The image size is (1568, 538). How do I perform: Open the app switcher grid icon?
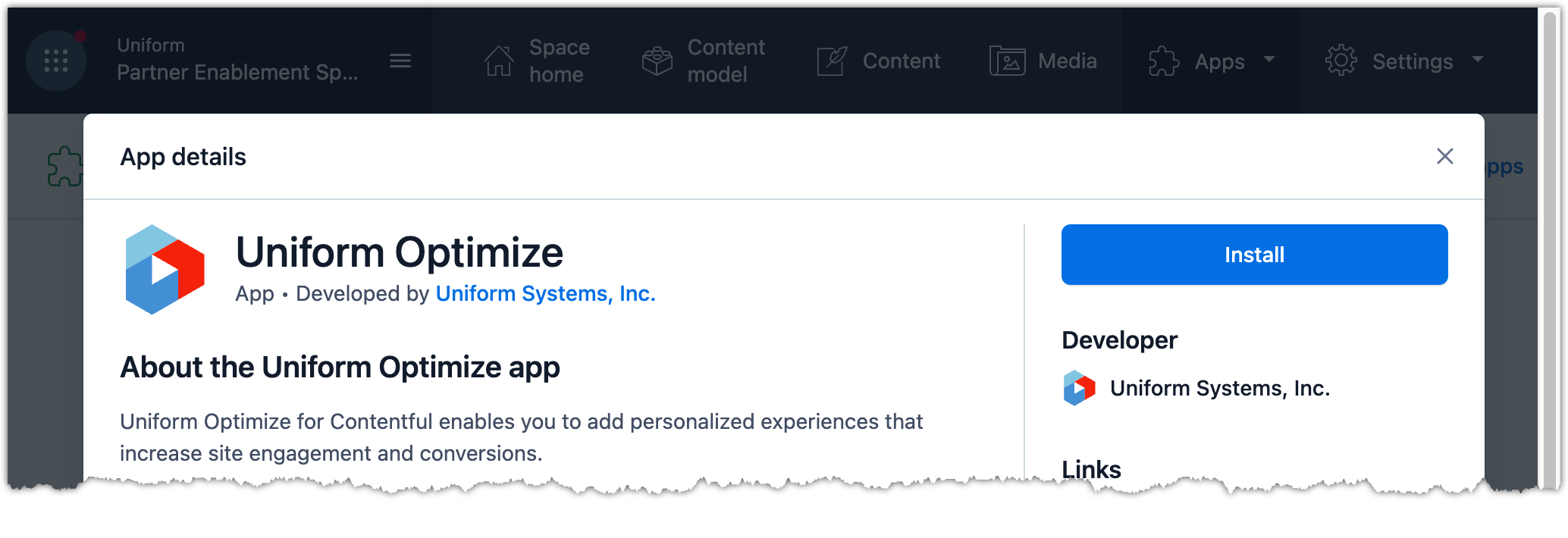coord(55,61)
